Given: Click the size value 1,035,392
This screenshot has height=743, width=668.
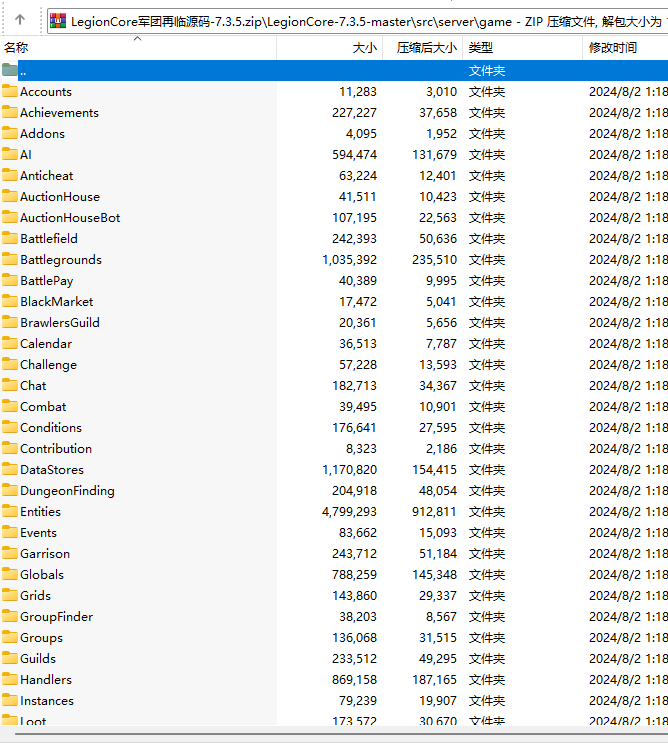Looking at the screenshot, I should [x=350, y=260].
